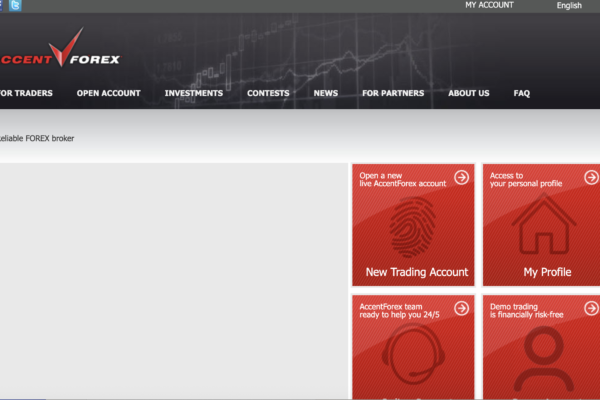Image resolution: width=600 pixels, height=400 pixels.
Task: Open the English language selector
Action: click(x=569, y=5)
